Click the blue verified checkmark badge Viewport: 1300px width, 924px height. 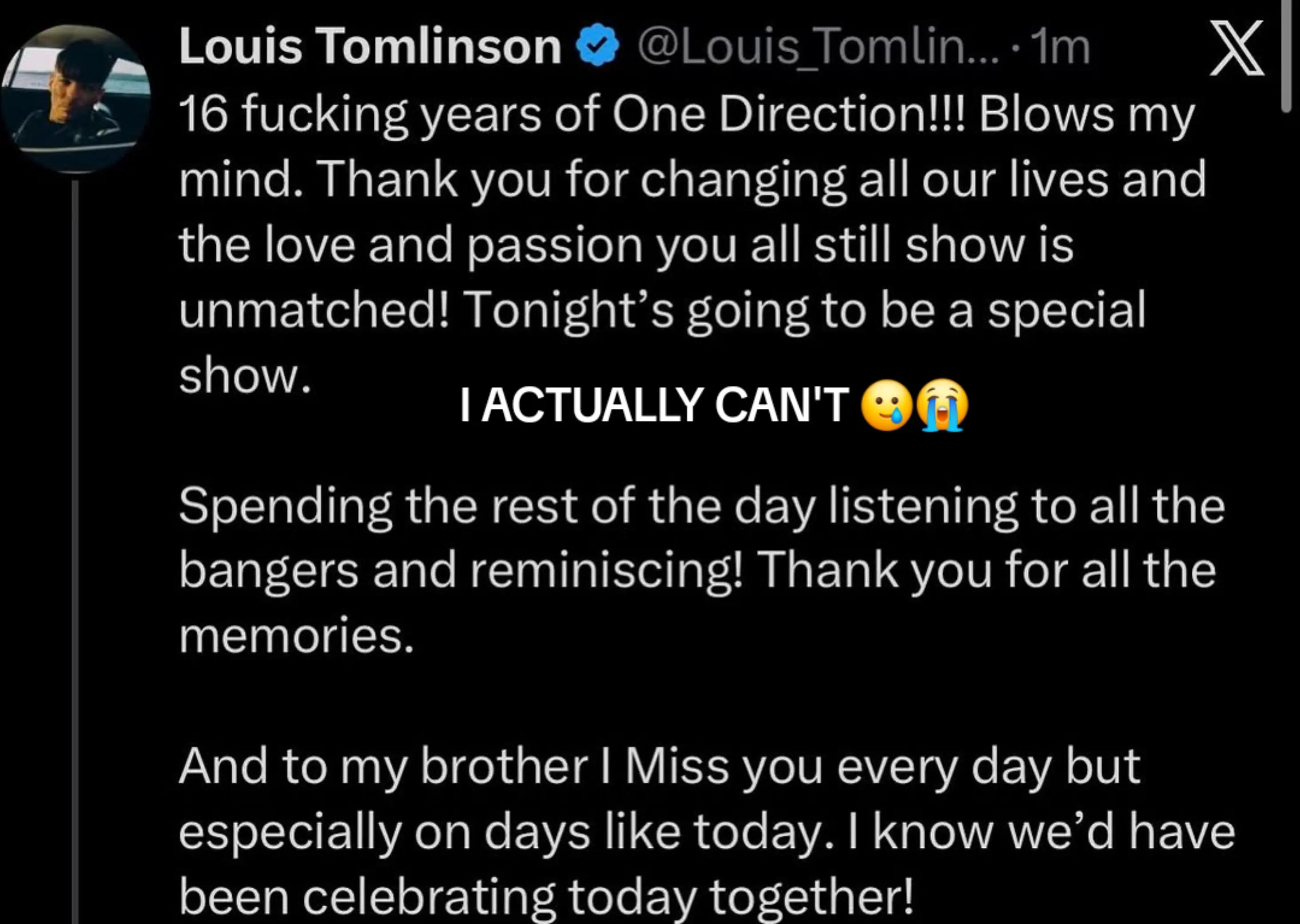coord(597,46)
